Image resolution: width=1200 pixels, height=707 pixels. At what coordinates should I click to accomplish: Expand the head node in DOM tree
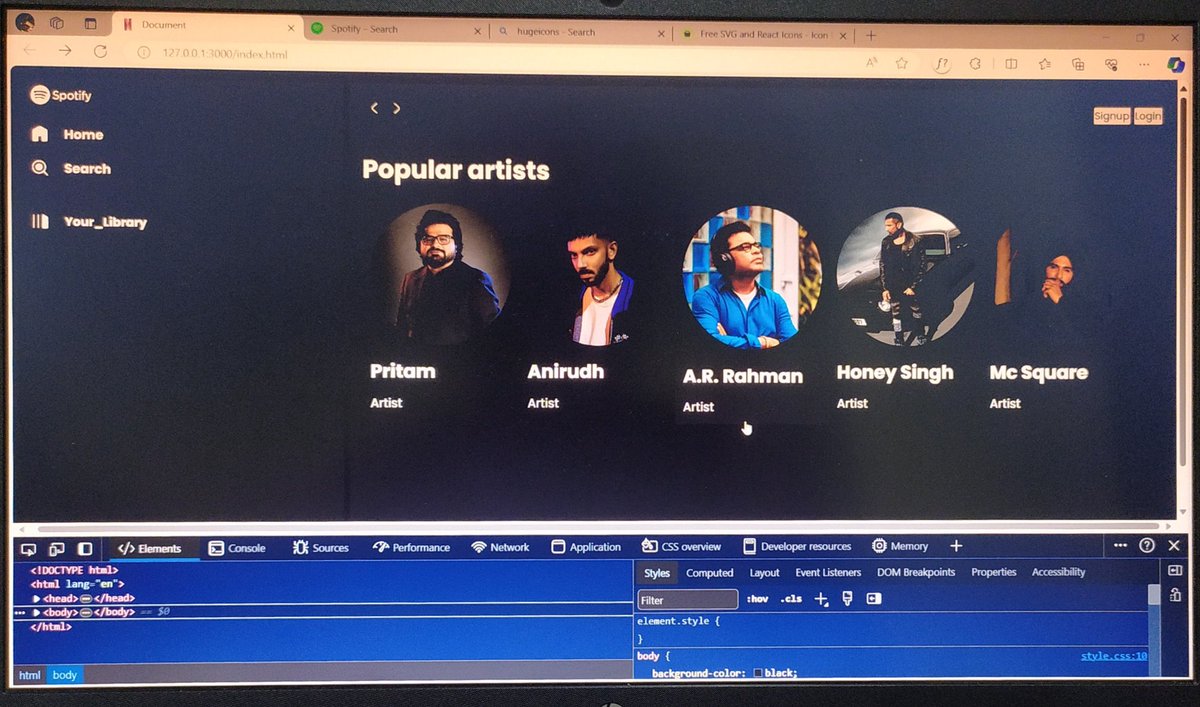[x=36, y=598]
